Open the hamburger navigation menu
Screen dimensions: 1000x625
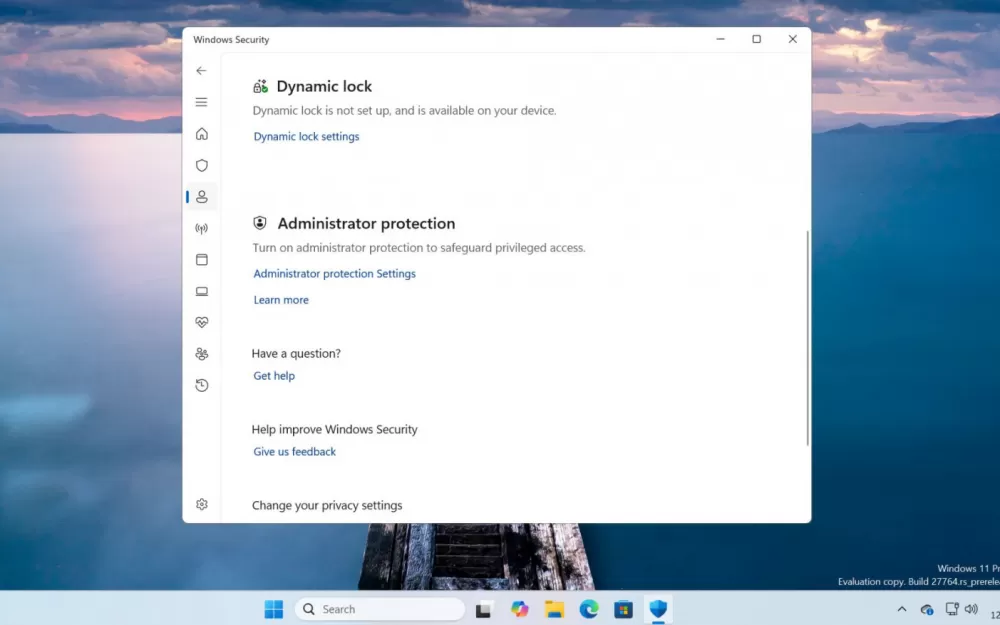tap(202, 102)
